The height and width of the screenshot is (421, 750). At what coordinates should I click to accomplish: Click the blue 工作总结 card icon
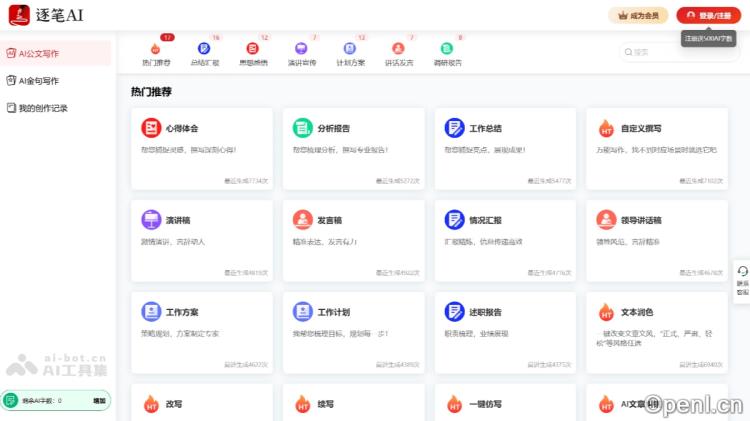[454, 128]
